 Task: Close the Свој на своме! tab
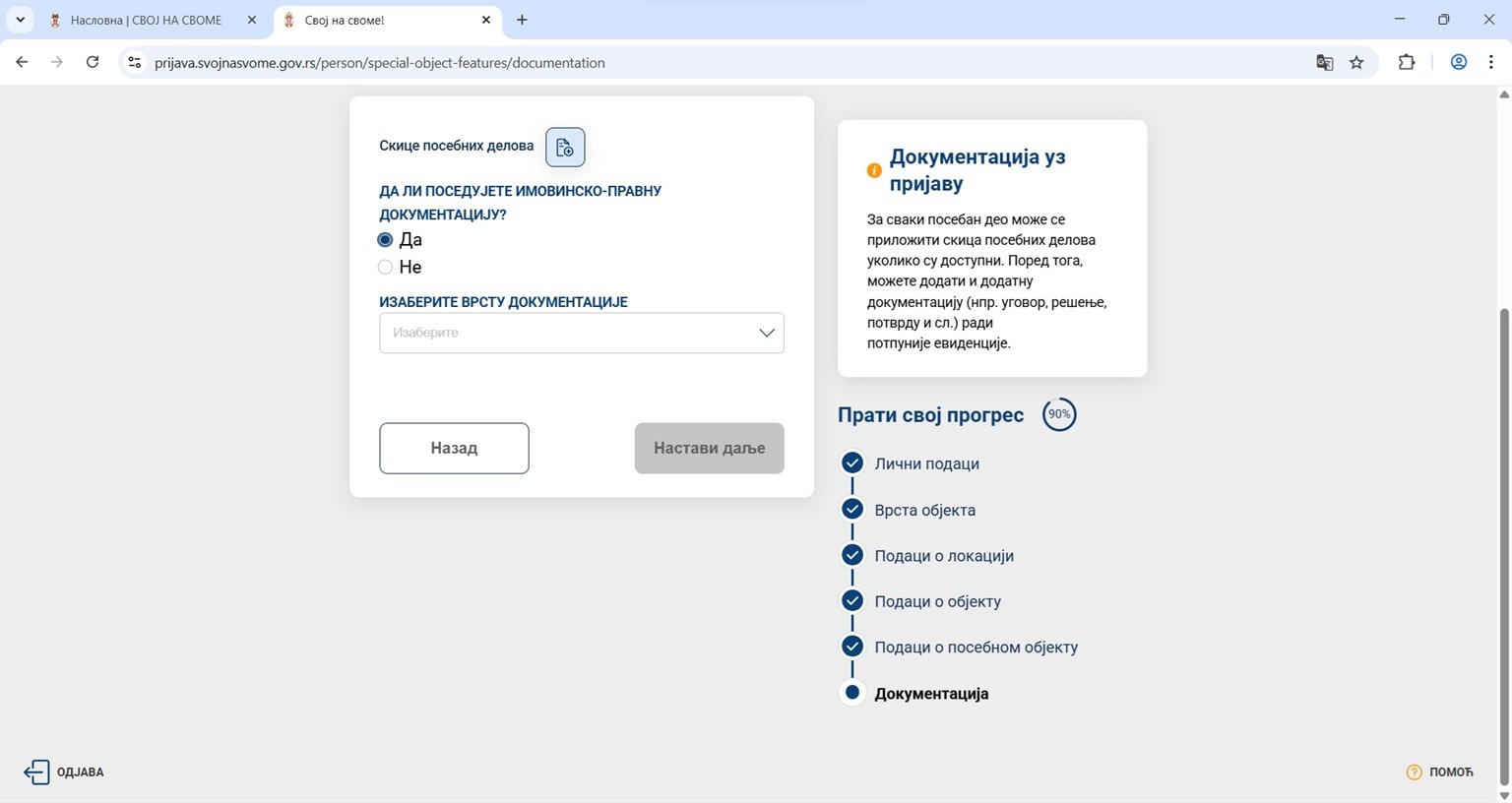point(486,20)
